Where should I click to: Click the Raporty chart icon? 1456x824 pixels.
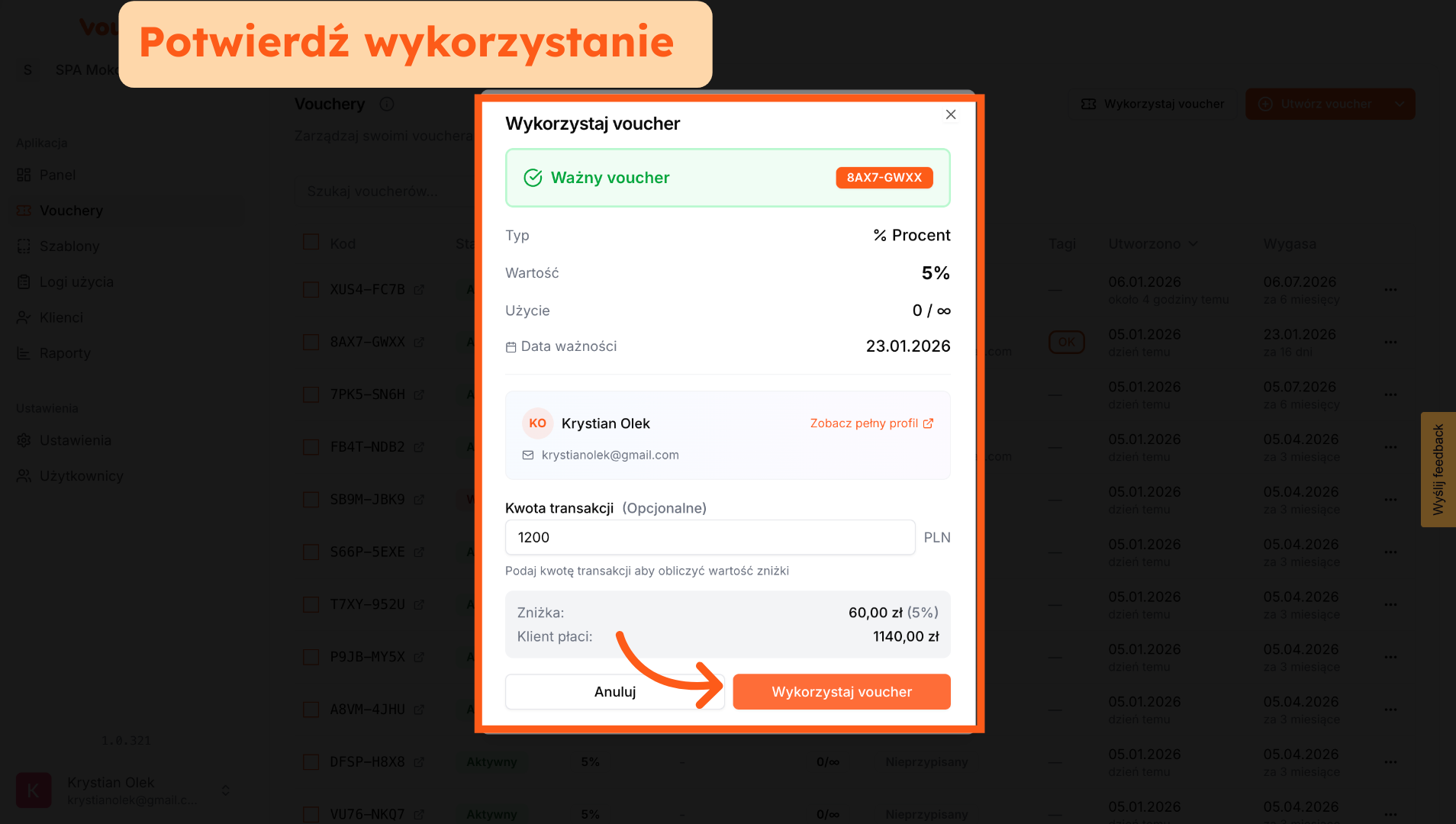(24, 353)
